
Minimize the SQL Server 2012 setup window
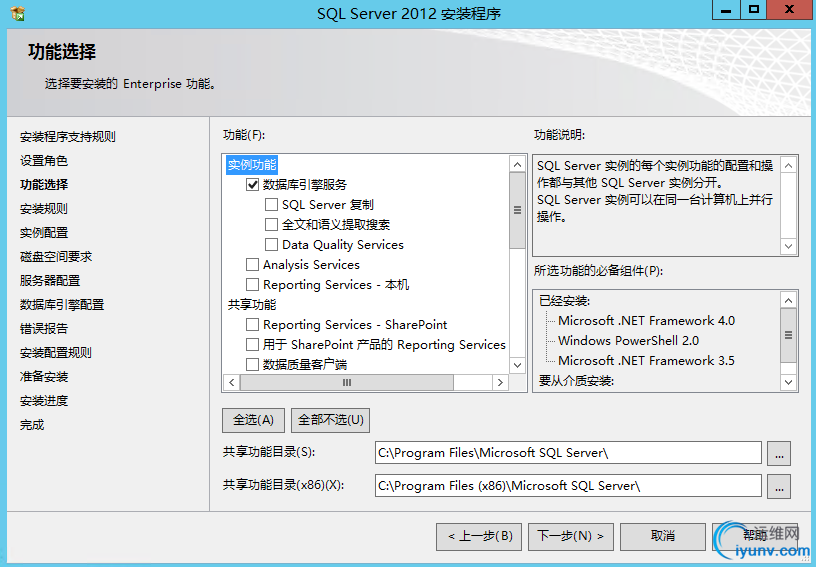[x=726, y=9]
